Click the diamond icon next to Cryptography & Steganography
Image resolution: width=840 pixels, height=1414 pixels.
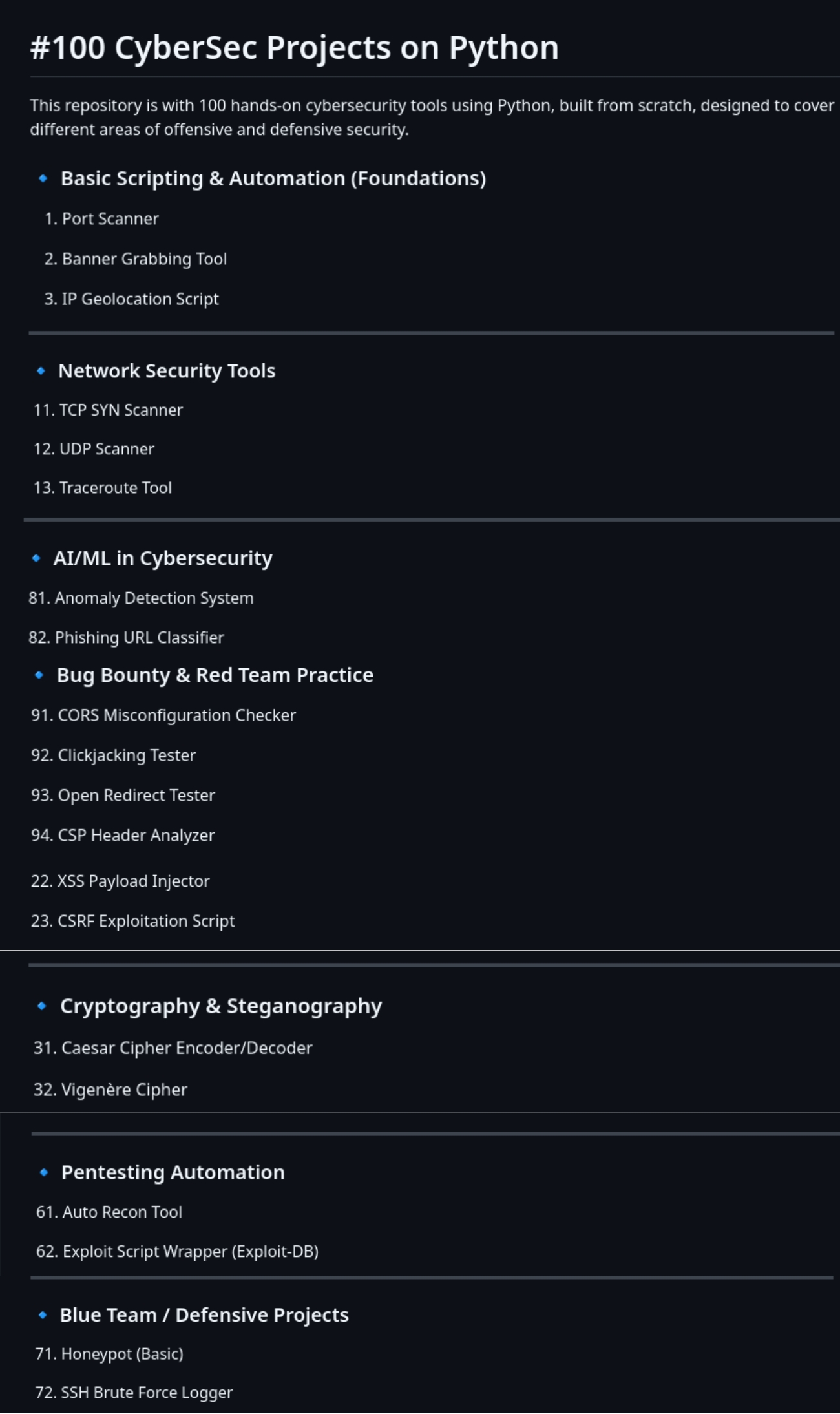(42, 1006)
